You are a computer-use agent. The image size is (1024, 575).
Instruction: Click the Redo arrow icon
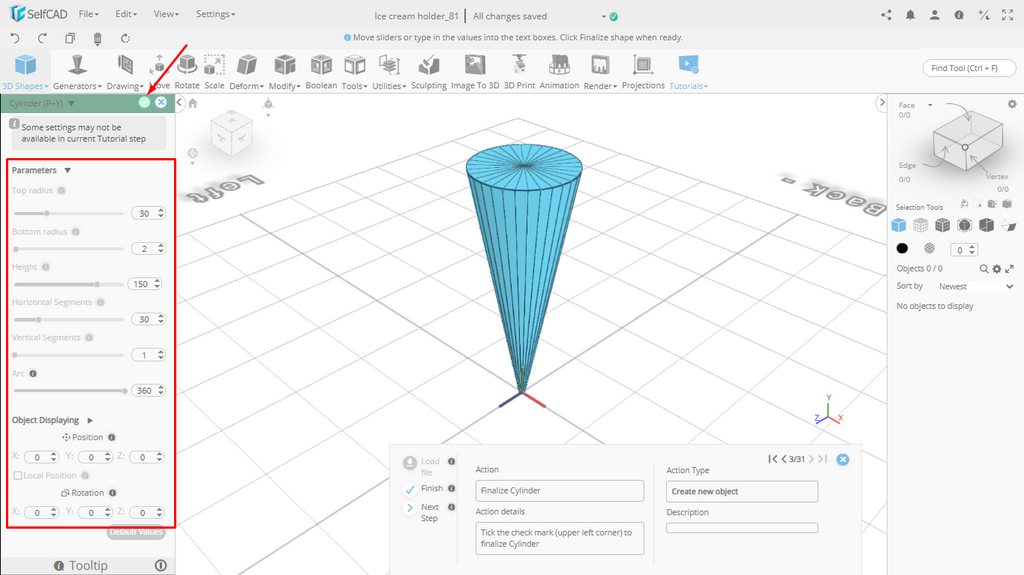point(42,39)
